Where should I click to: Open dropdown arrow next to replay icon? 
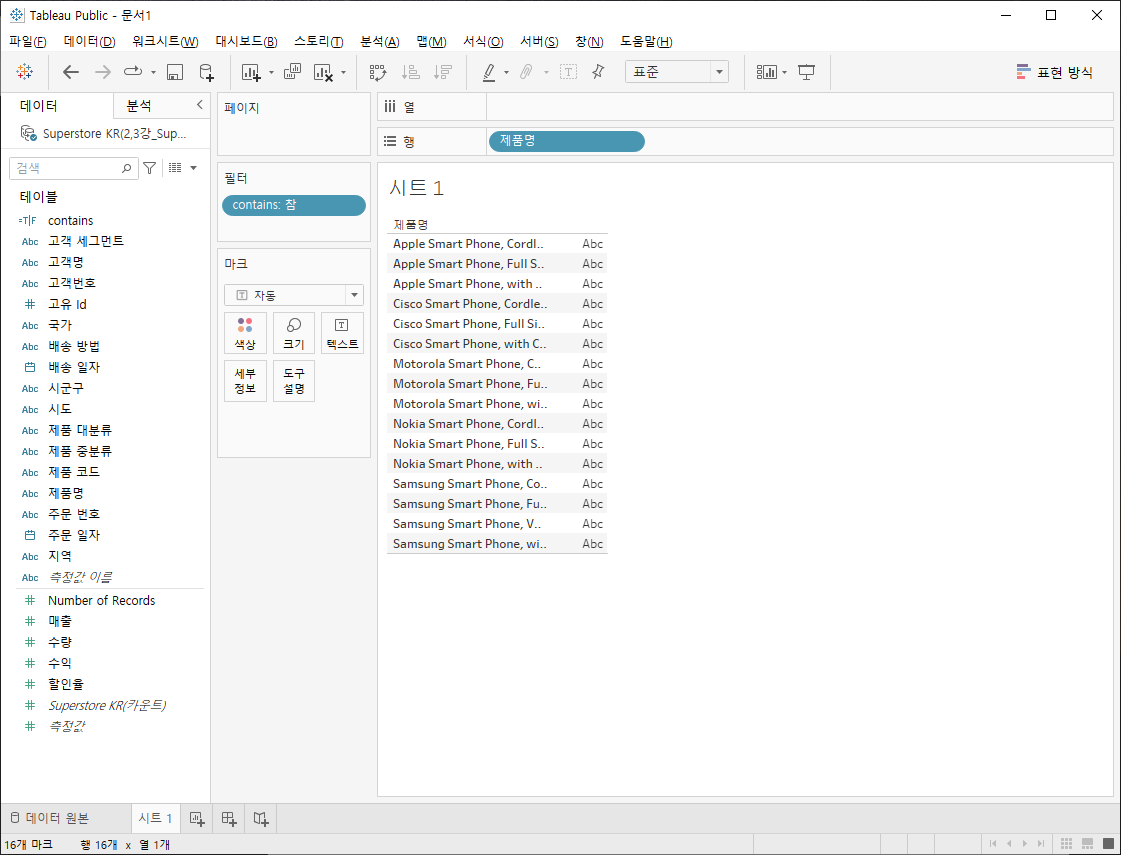(x=153, y=72)
